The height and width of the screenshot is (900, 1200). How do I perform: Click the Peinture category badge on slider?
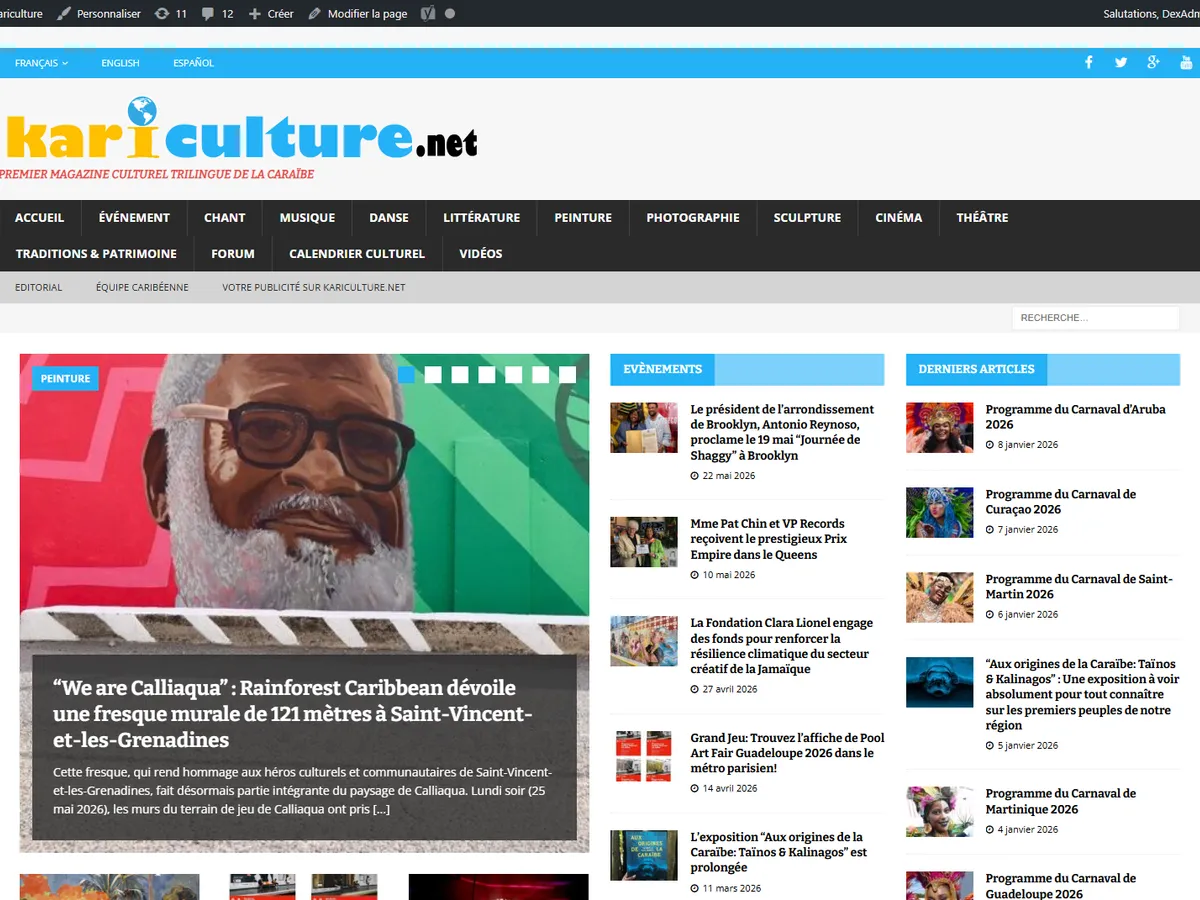[x=66, y=379]
